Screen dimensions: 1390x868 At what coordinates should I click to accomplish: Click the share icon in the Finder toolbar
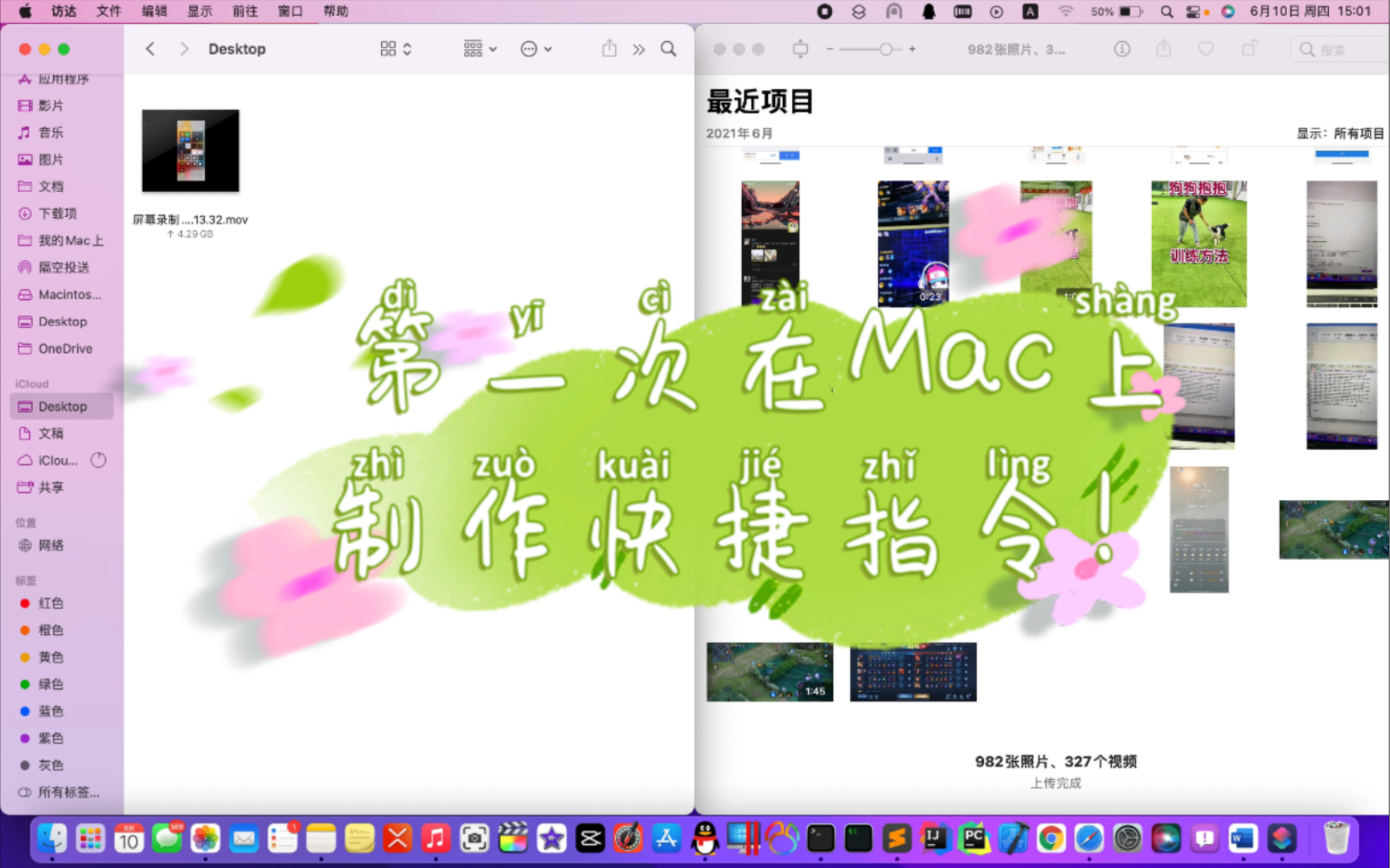(609, 48)
